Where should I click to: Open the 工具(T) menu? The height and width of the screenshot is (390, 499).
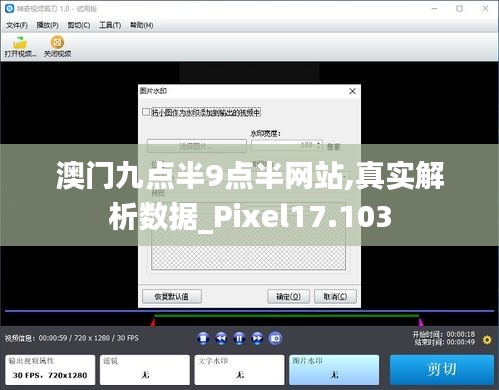pos(110,25)
